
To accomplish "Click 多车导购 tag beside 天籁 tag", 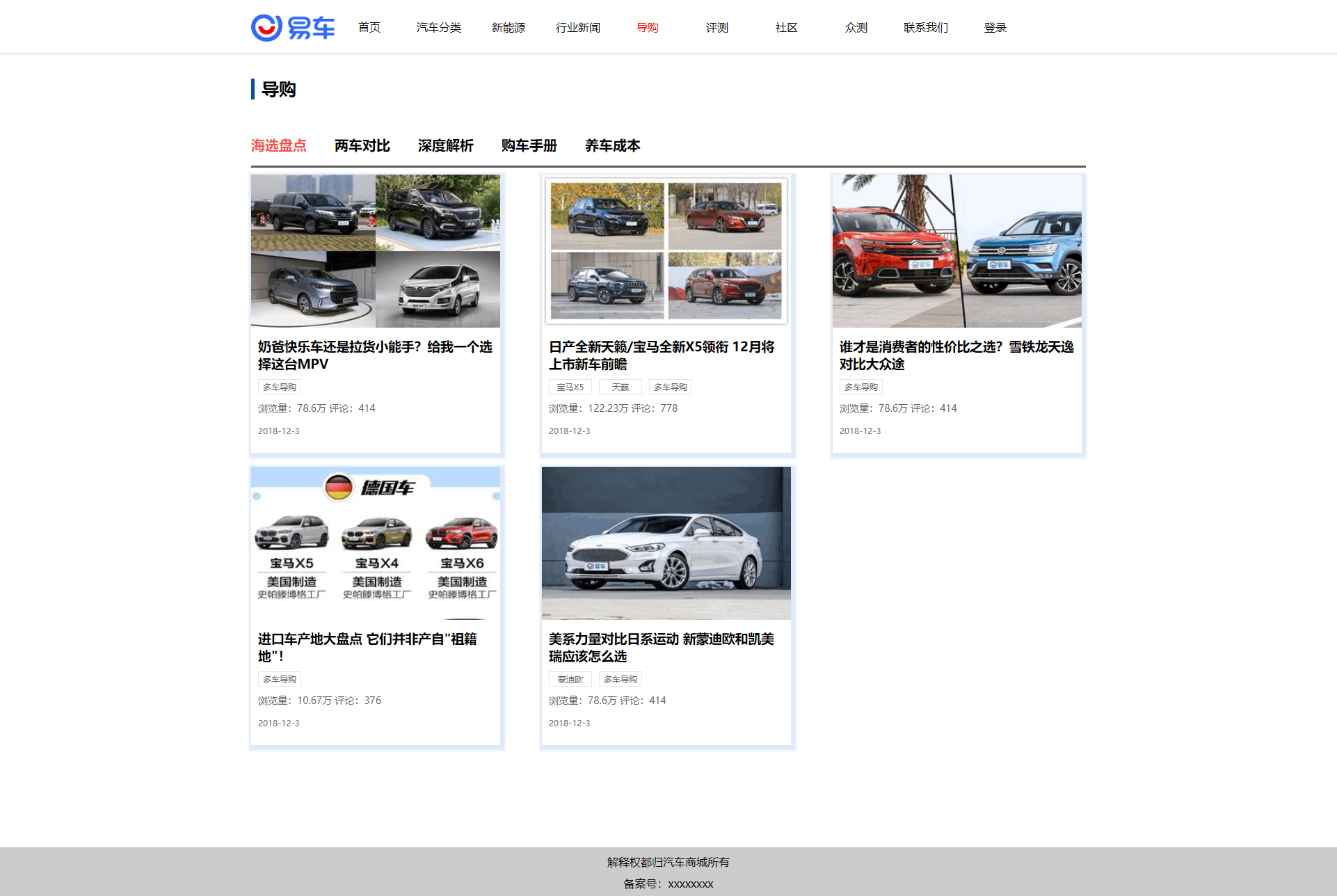I will (671, 387).
